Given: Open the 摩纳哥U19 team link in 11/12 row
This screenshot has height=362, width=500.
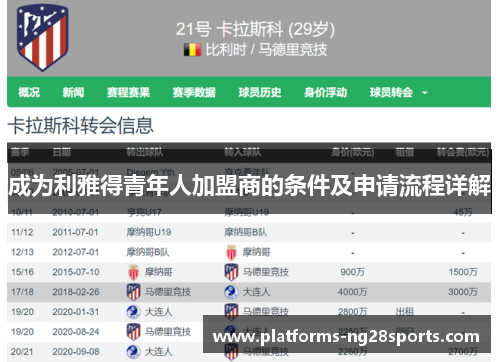Looking at the screenshot, I should tap(149, 232).
